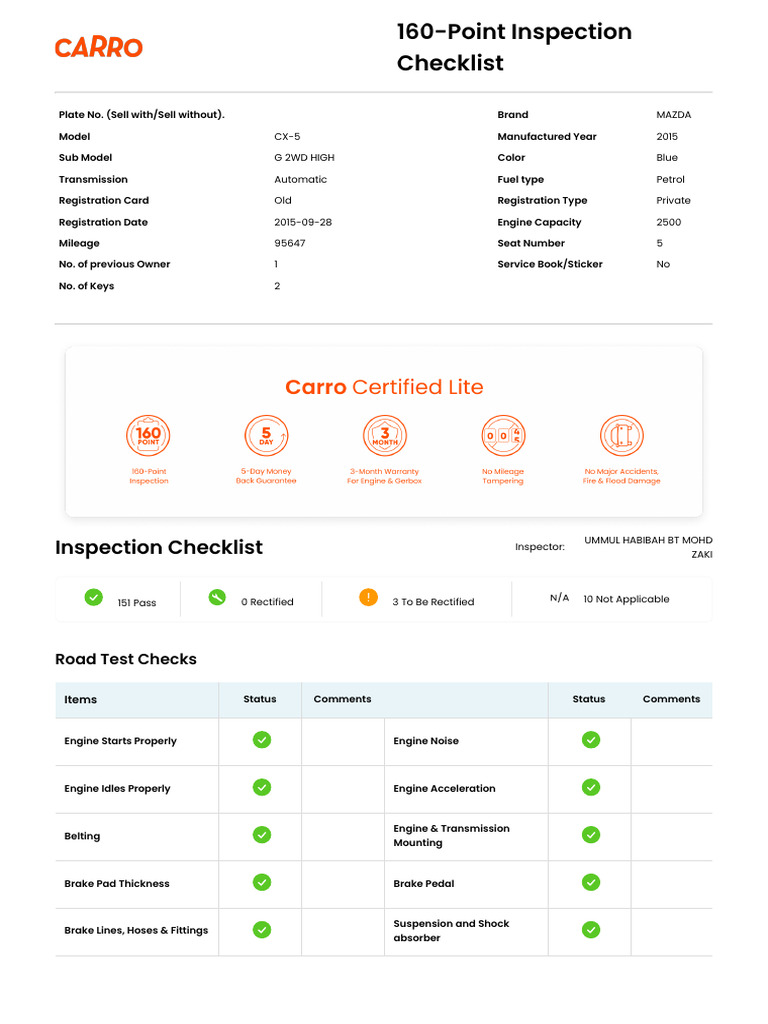Click the 'Brake Pad Thickness' row label

pos(117,884)
